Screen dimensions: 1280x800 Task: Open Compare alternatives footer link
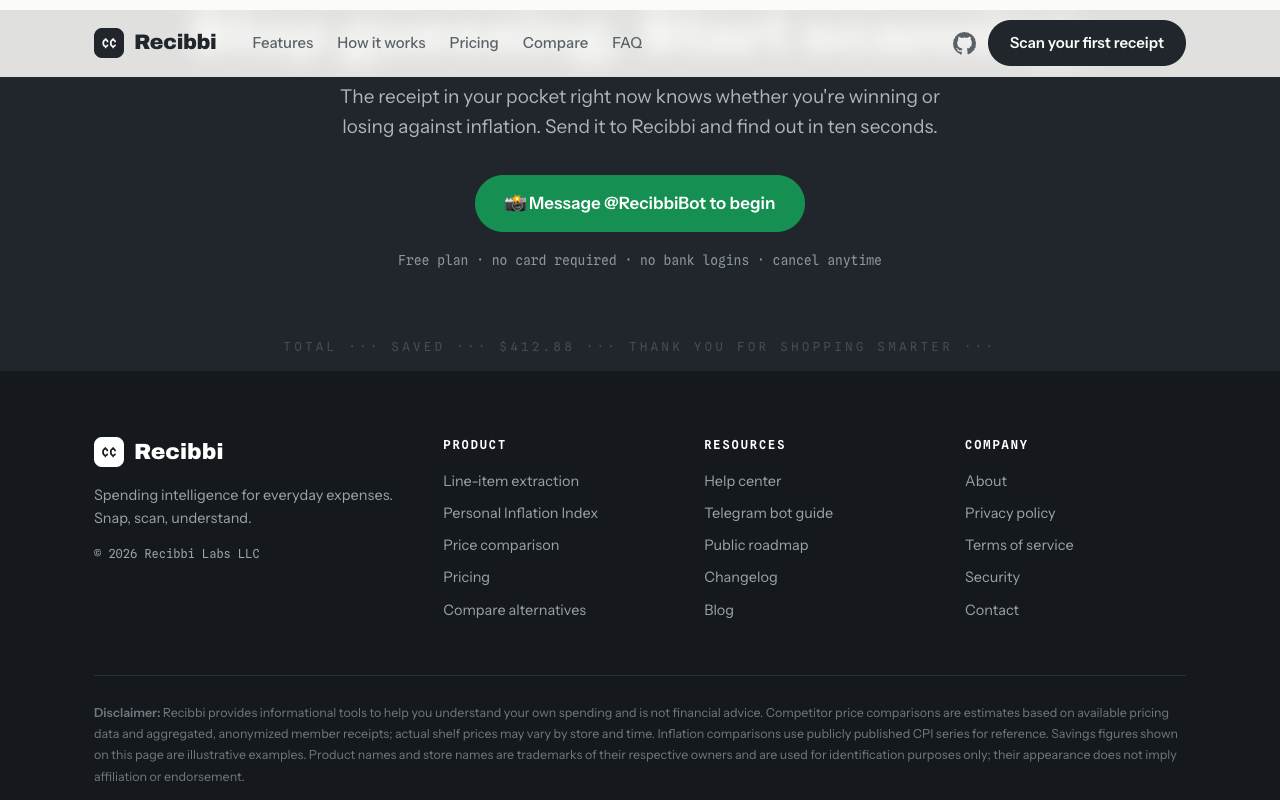click(514, 610)
